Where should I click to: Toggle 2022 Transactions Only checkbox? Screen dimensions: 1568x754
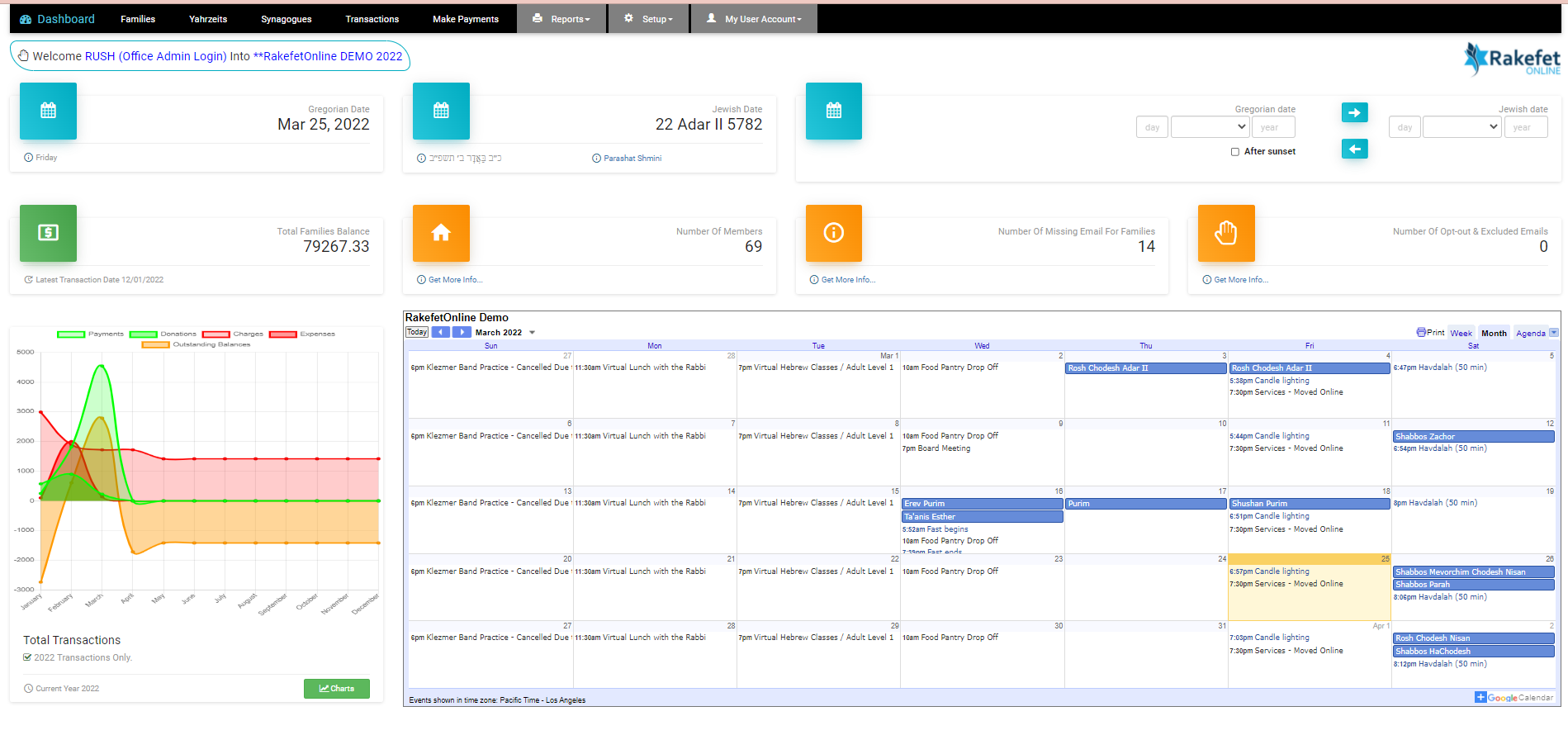click(27, 657)
